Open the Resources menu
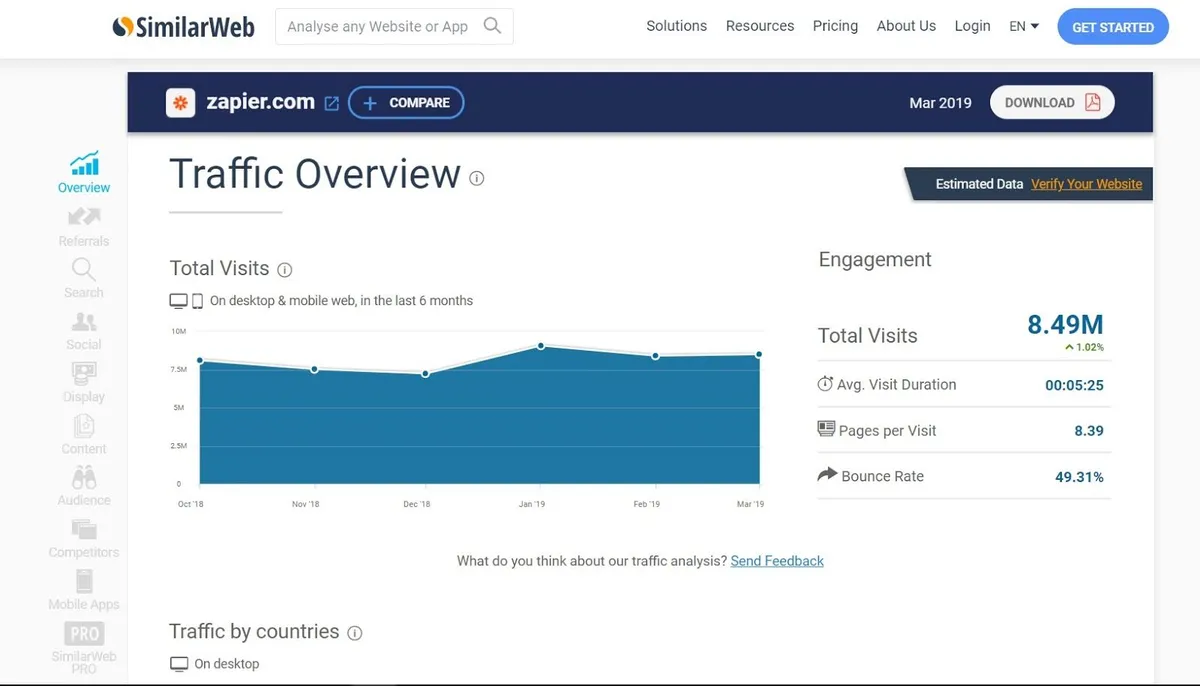Screen dimensions: 1200x686 tap(760, 26)
